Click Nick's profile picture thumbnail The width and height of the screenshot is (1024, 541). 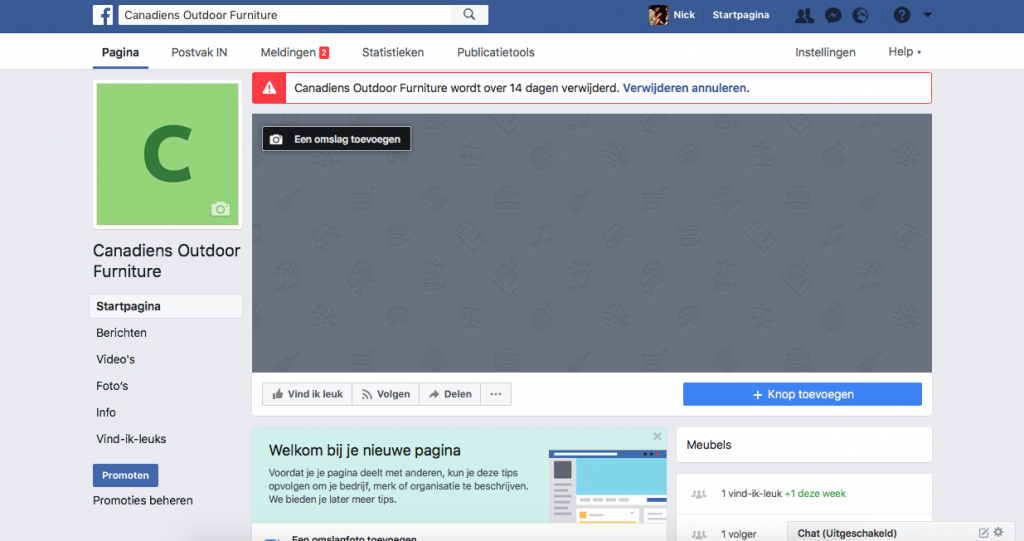click(x=658, y=15)
